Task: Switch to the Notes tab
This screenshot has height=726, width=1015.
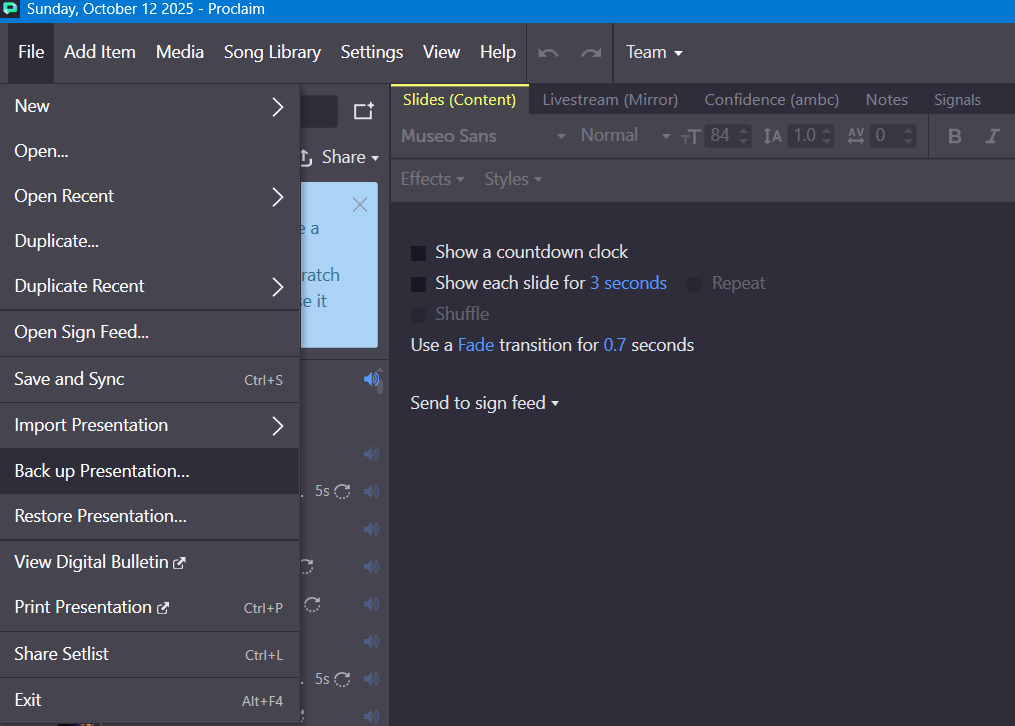Action: pos(887,100)
